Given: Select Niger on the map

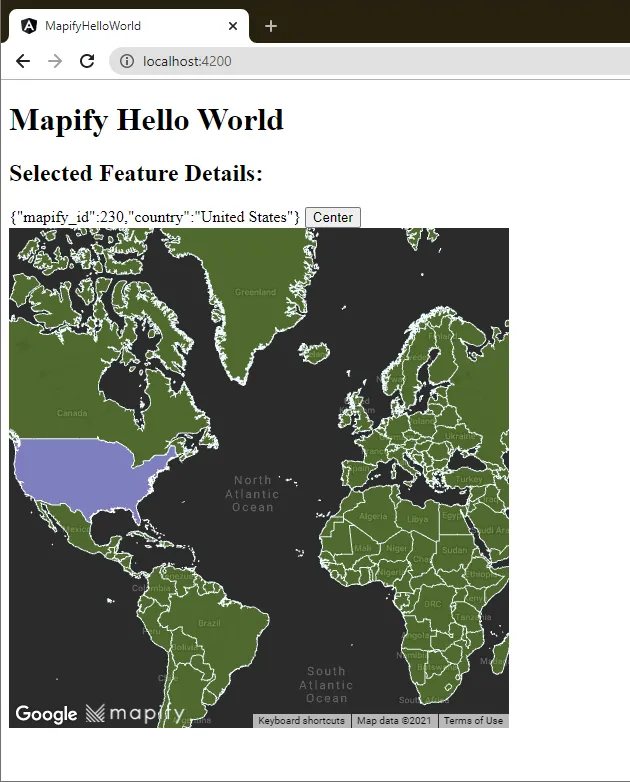Looking at the screenshot, I should tap(397, 548).
